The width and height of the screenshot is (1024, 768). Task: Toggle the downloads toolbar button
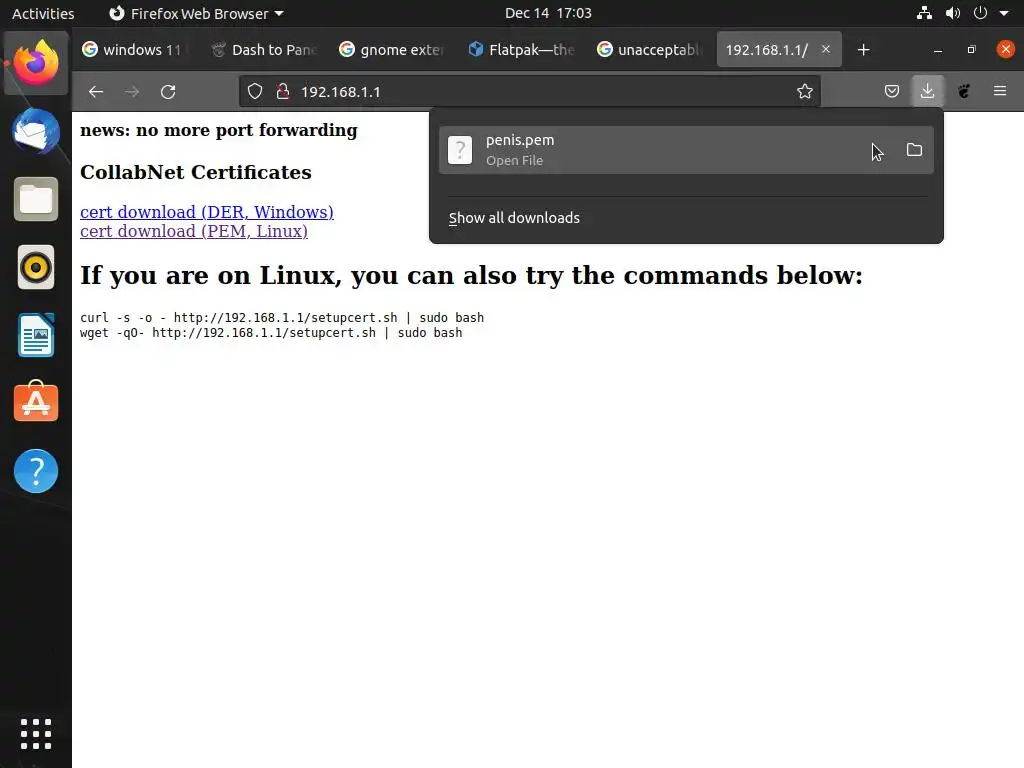coord(927,91)
